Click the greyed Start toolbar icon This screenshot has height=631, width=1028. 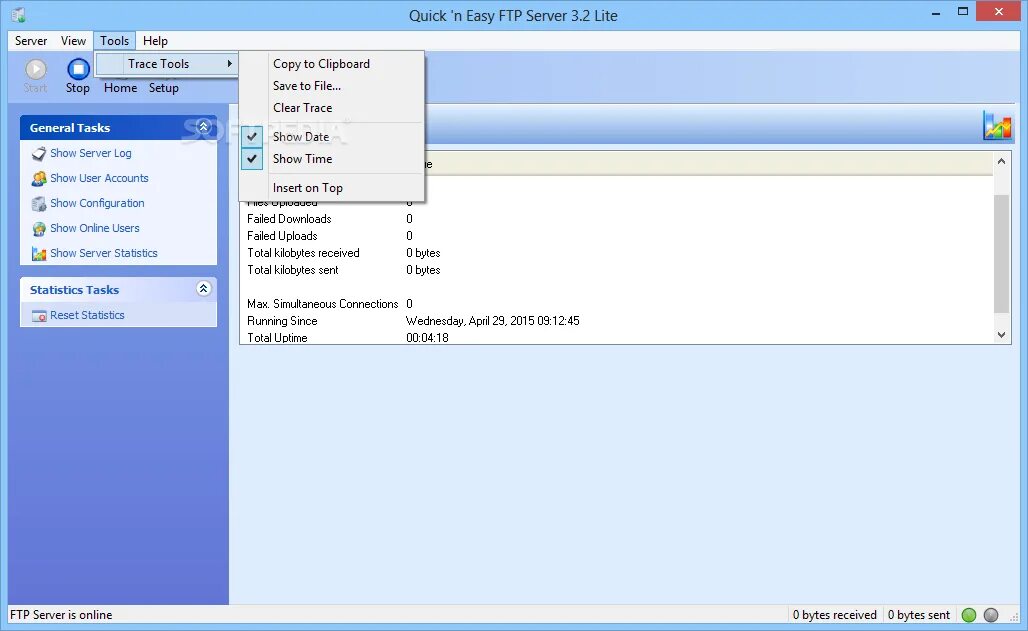pos(35,69)
